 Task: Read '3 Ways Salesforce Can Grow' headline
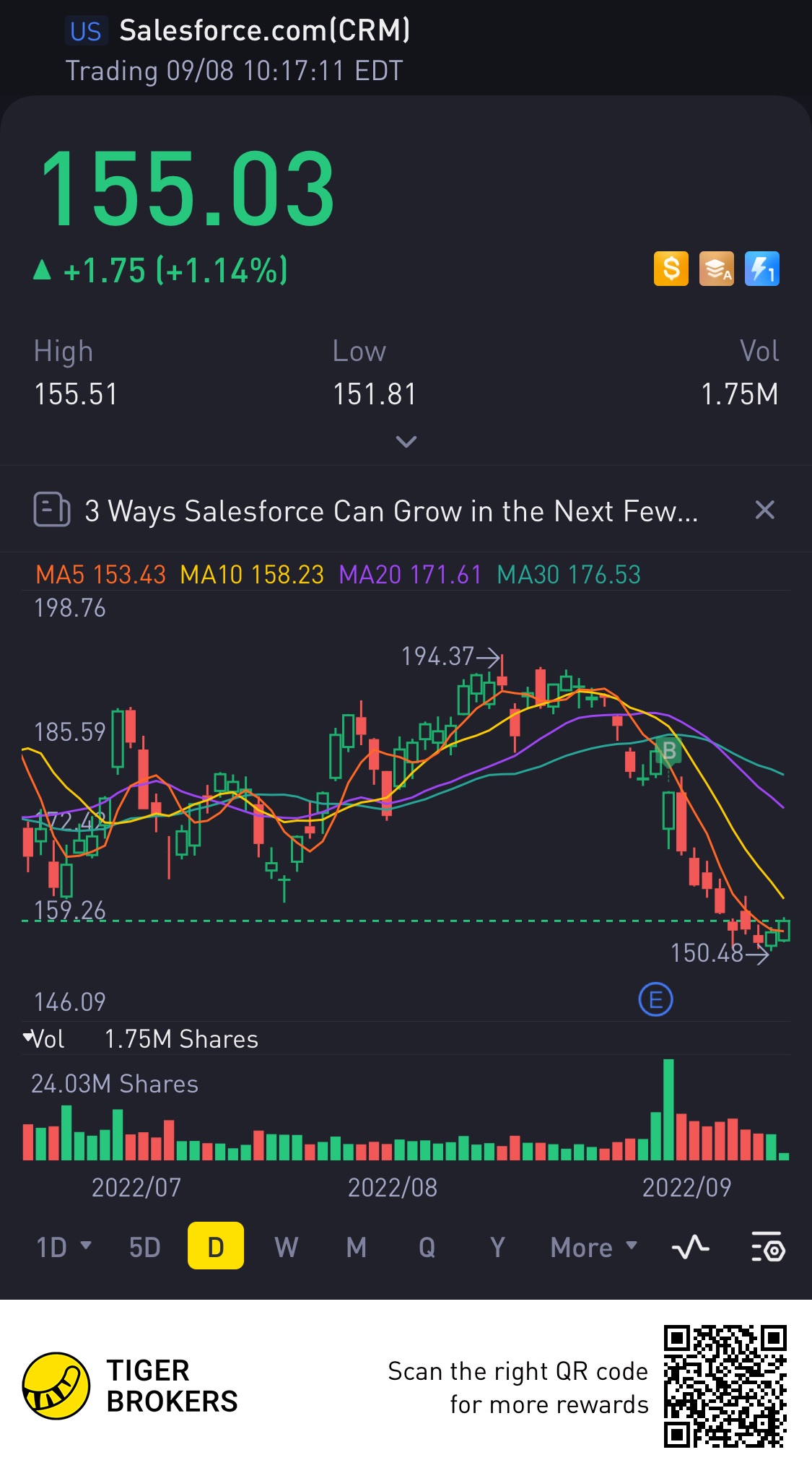(x=391, y=510)
